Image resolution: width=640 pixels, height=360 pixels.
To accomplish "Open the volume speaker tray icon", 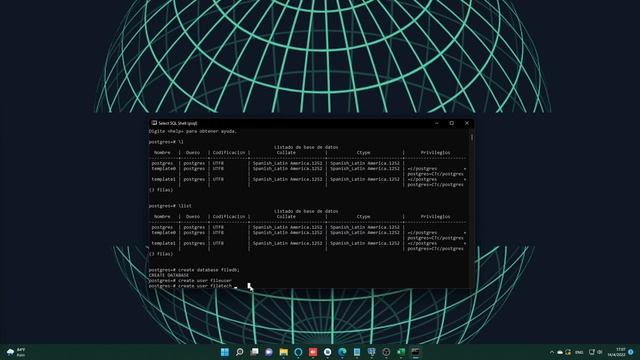I will tap(600, 352).
